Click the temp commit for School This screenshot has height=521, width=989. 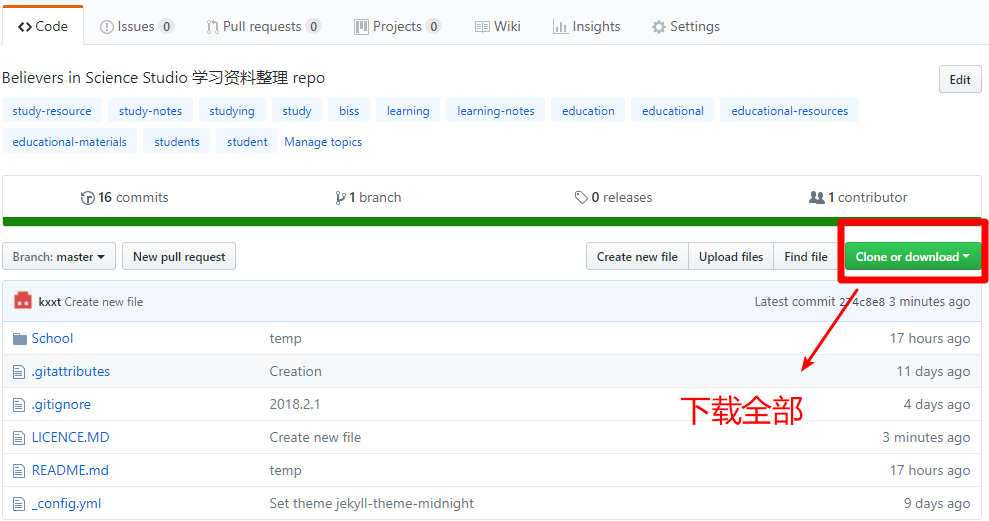click(x=285, y=339)
